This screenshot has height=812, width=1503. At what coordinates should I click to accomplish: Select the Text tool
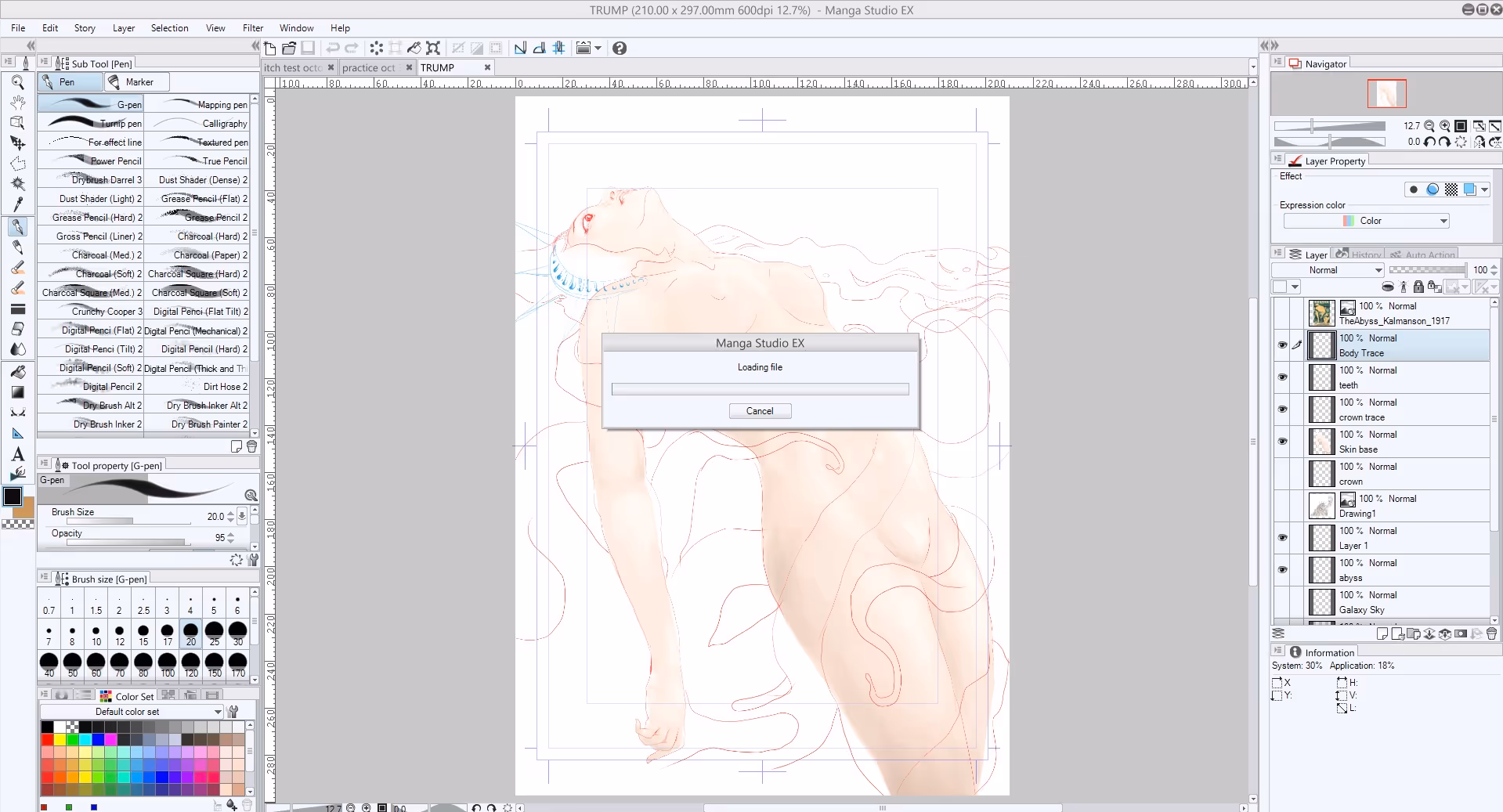pos(18,454)
